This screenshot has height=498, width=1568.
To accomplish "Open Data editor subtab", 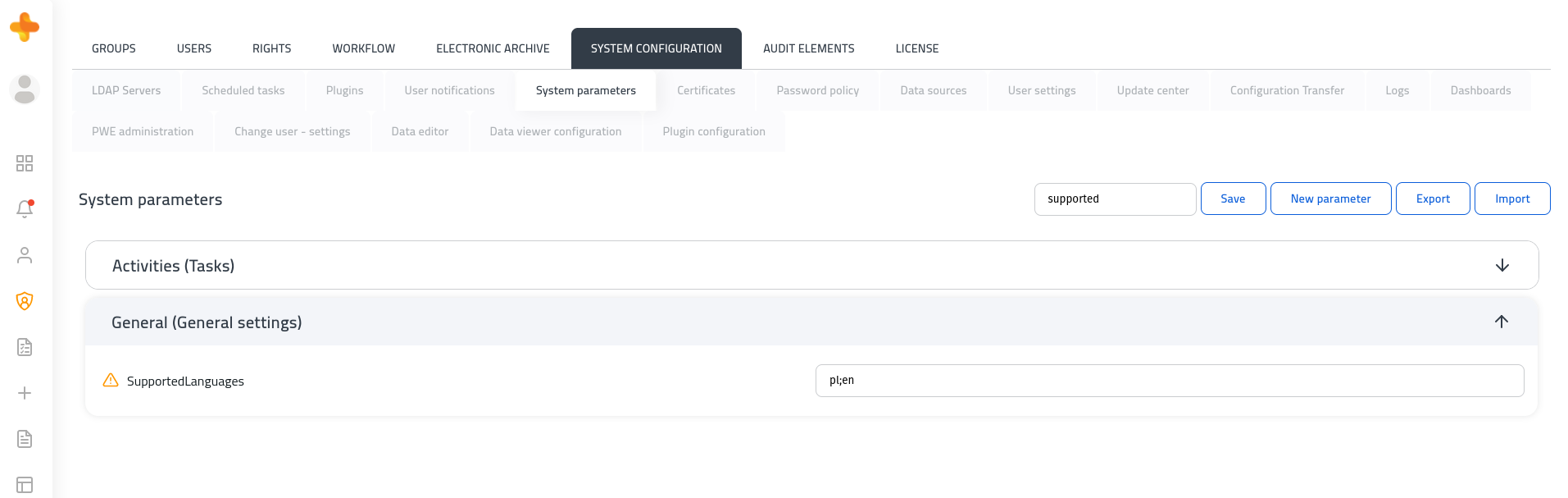I will tap(420, 131).
